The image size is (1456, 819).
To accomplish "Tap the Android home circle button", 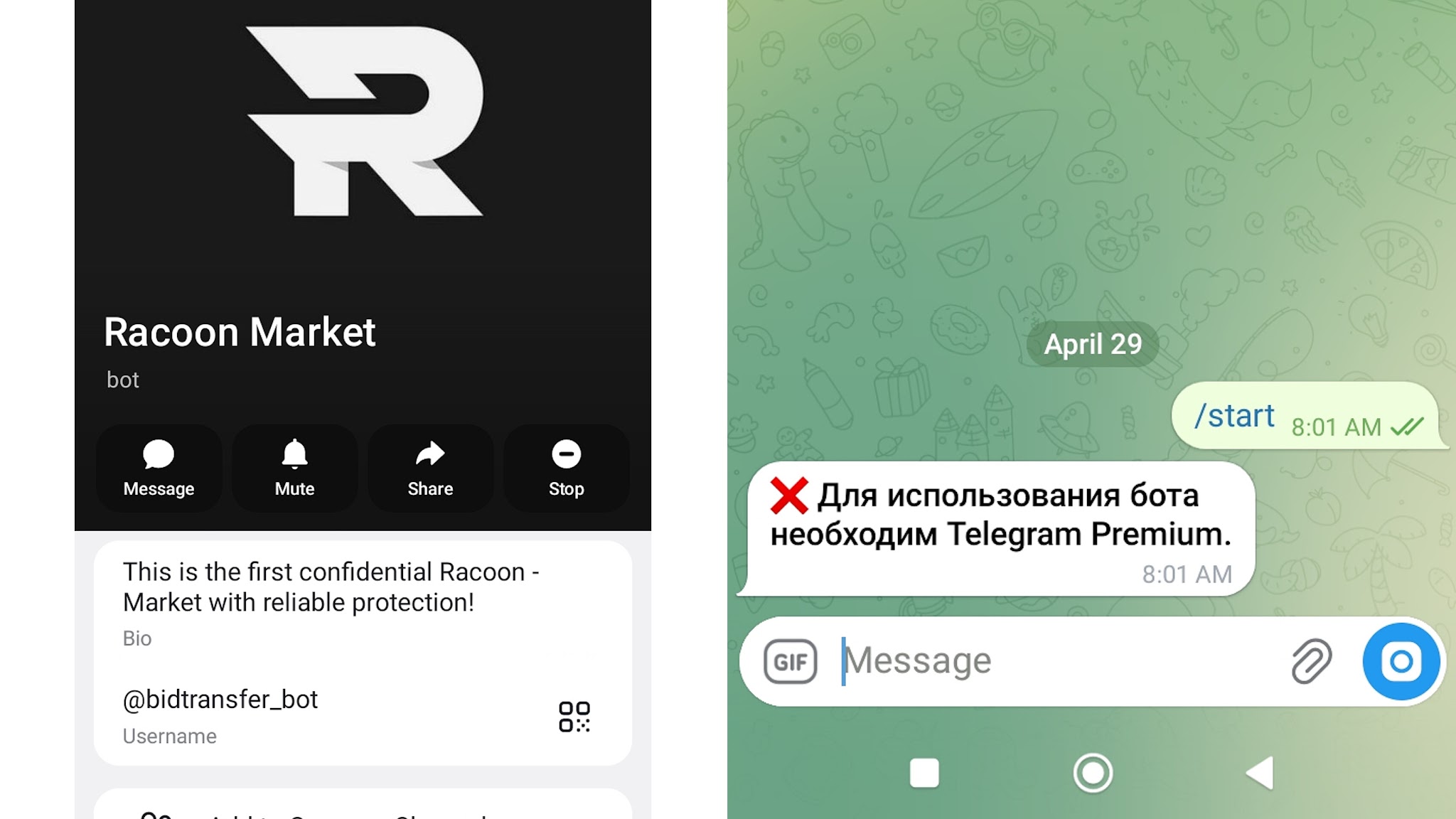I will [x=1093, y=773].
